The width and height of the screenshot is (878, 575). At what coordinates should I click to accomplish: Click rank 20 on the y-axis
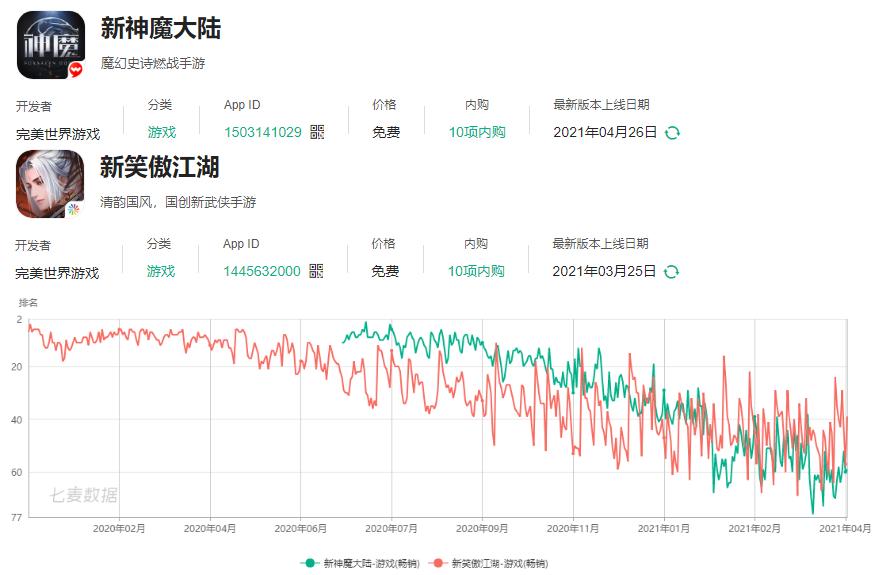point(17,367)
